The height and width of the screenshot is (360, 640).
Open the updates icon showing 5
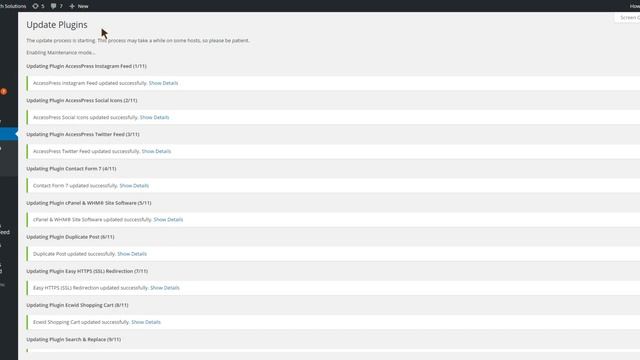38,6
